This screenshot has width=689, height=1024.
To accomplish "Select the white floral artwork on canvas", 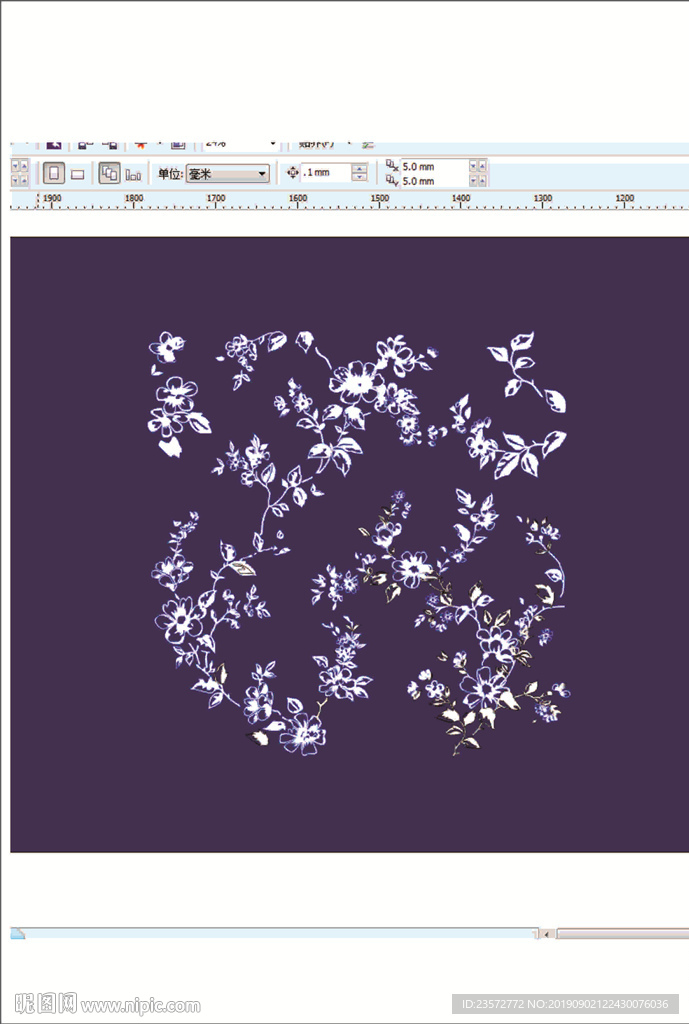I will (x=357, y=543).
